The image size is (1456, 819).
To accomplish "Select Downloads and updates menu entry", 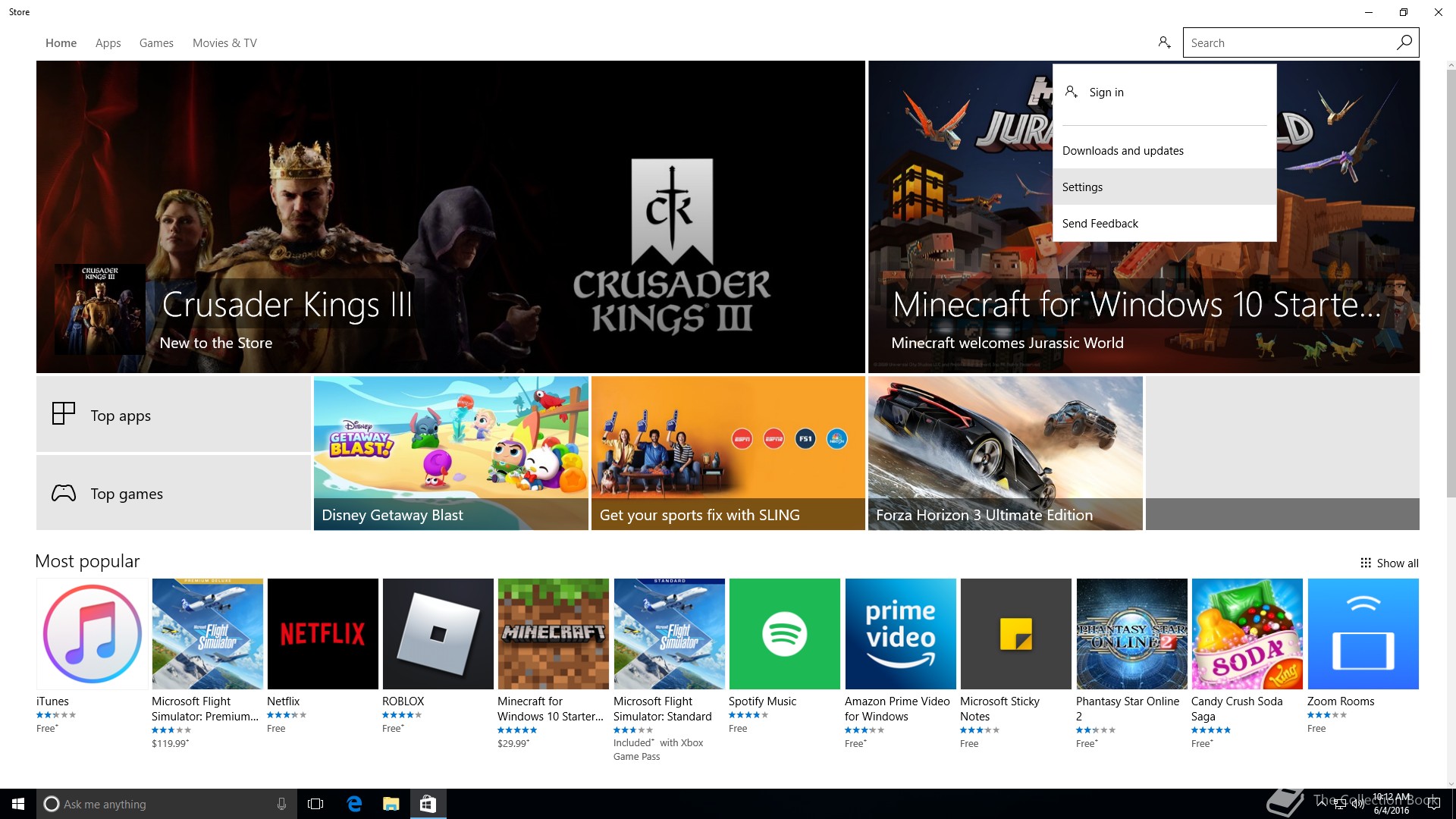I will coord(1164,150).
